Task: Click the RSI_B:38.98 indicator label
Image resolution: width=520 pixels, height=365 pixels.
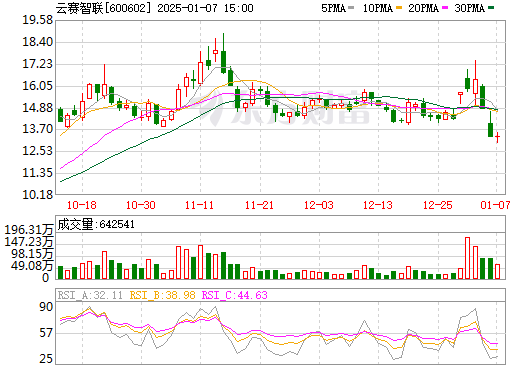Action: 162,295
